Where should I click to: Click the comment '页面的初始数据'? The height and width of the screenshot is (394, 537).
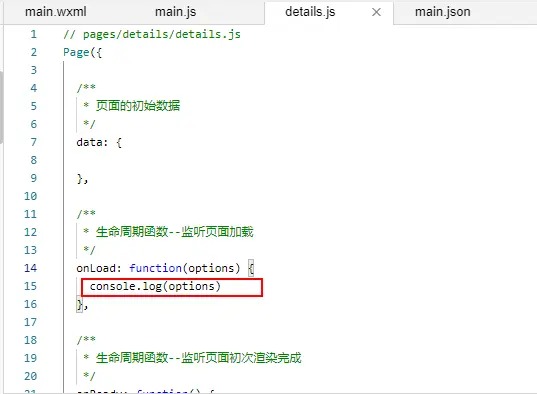pos(138,106)
